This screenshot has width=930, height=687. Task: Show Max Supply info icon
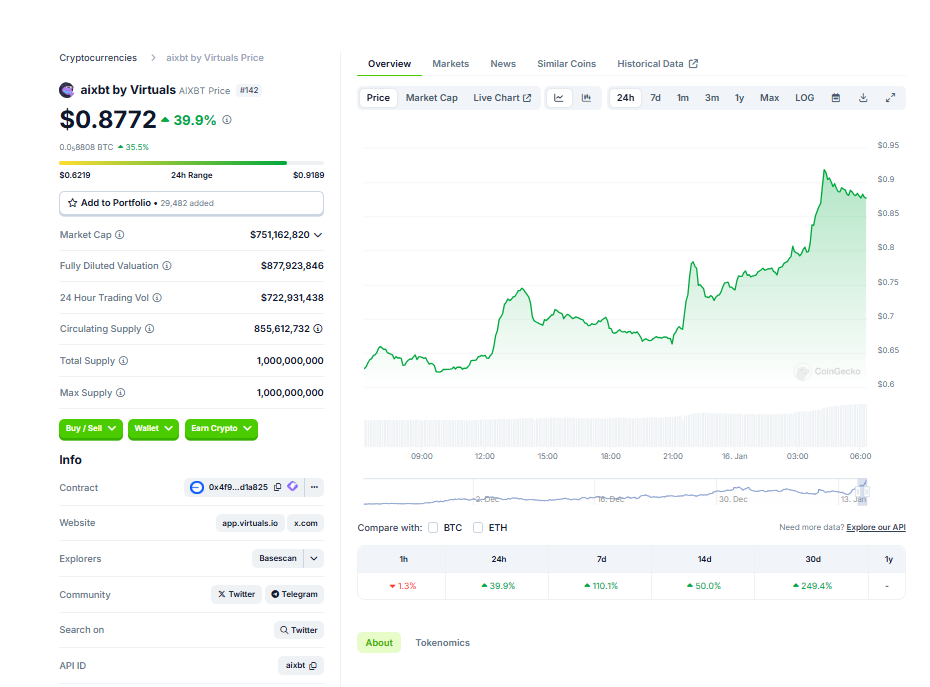pyautogui.click(x=120, y=393)
